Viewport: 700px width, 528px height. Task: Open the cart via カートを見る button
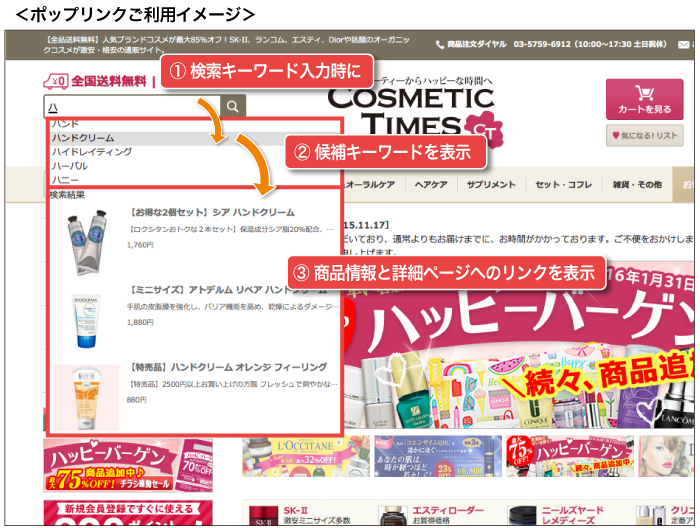[x=644, y=99]
